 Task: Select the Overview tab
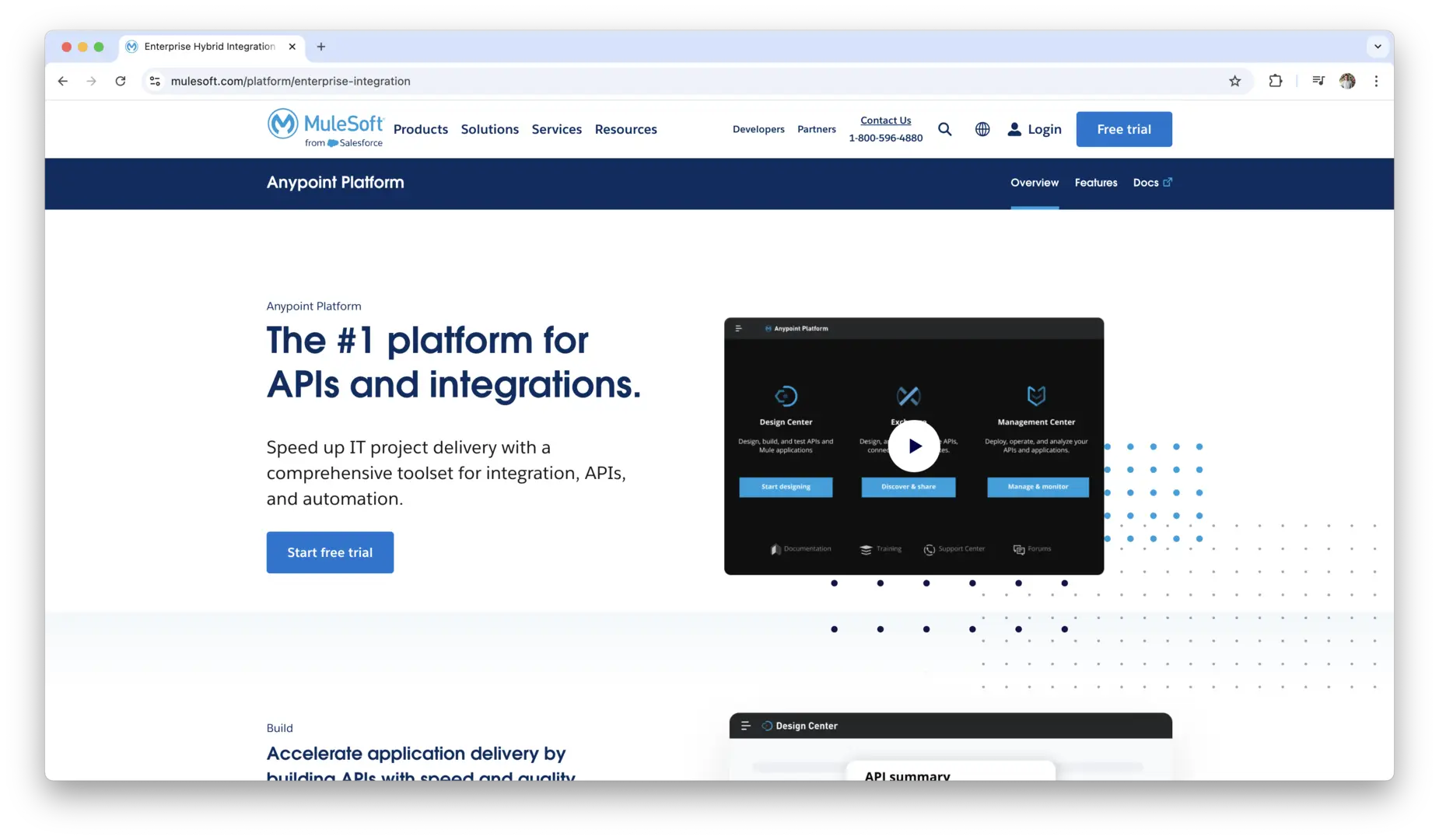(x=1035, y=183)
